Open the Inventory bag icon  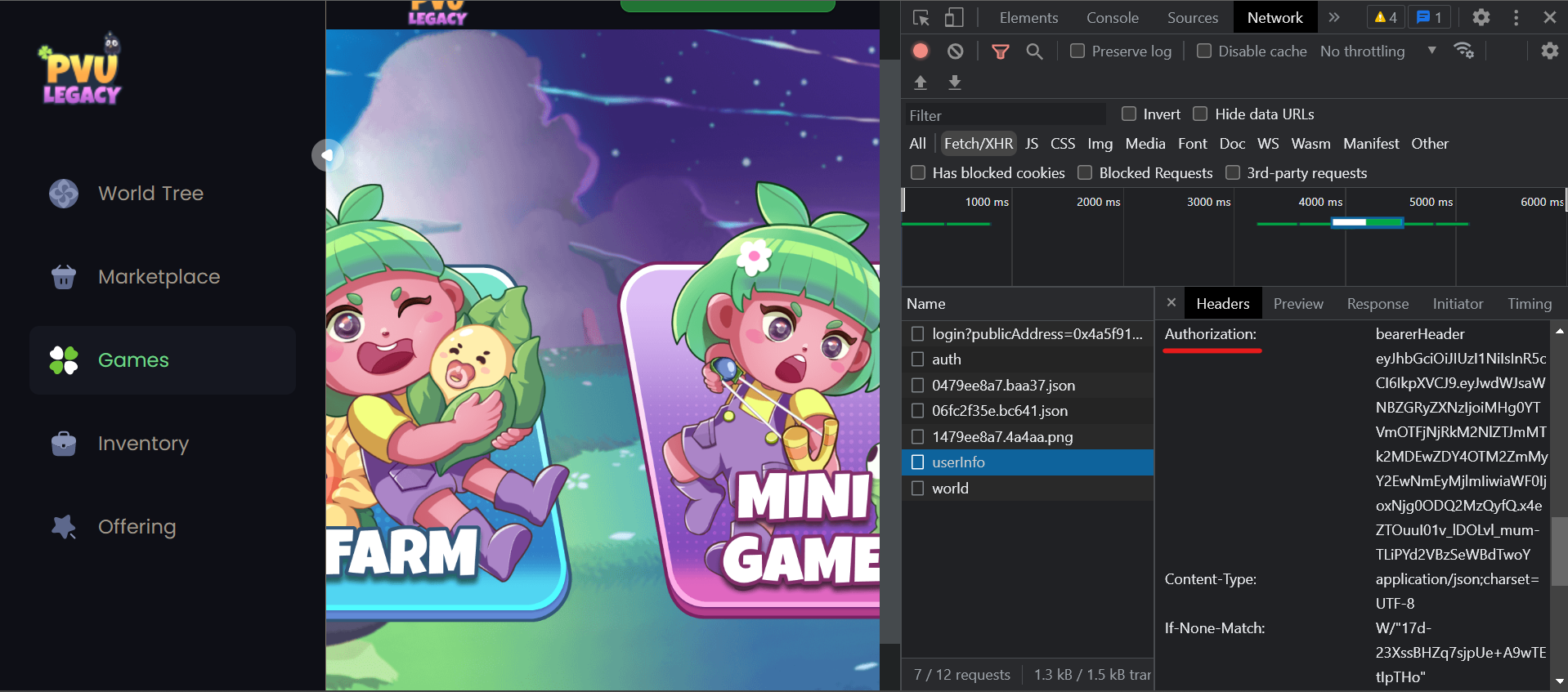[x=64, y=444]
